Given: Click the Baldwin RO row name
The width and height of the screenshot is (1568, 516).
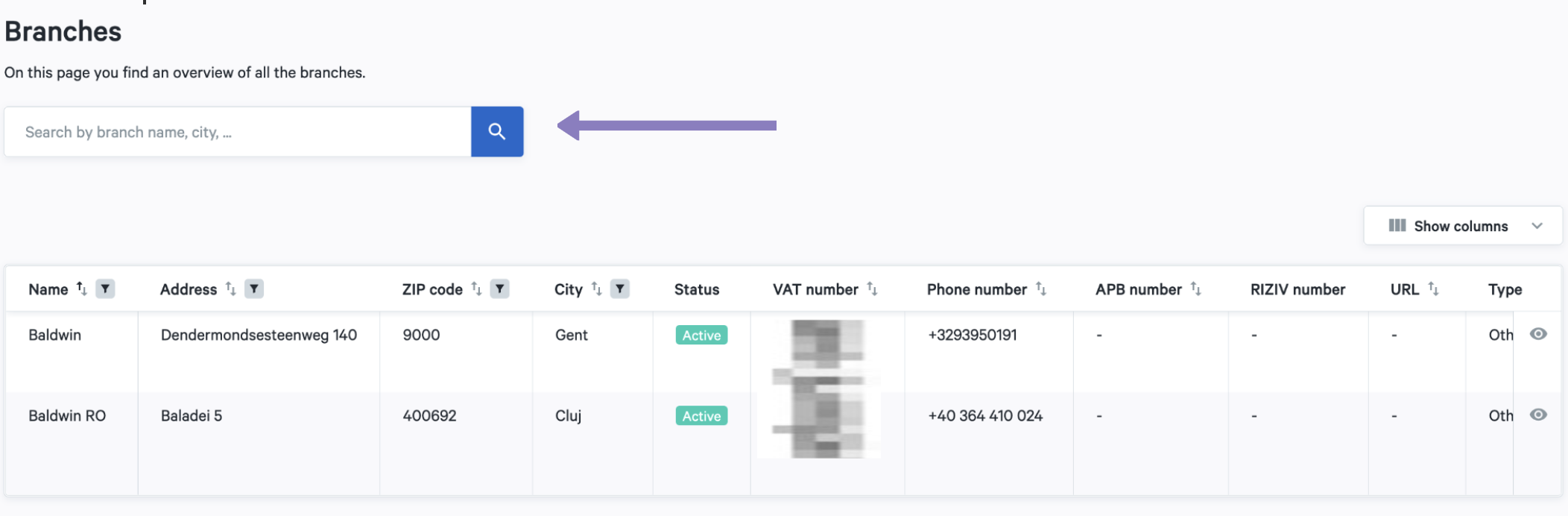Looking at the screenshot, I should [x=67, y=416].
